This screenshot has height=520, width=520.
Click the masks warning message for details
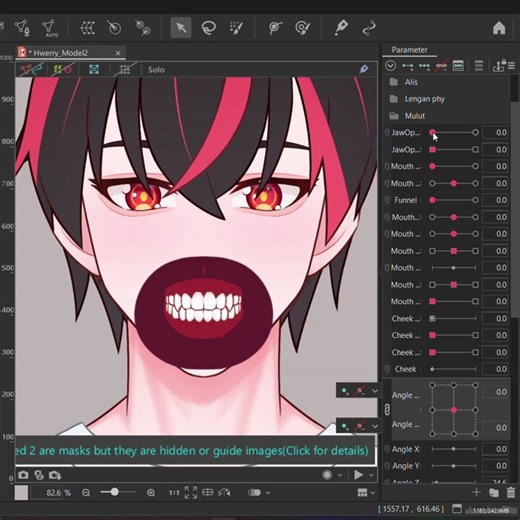196,451
